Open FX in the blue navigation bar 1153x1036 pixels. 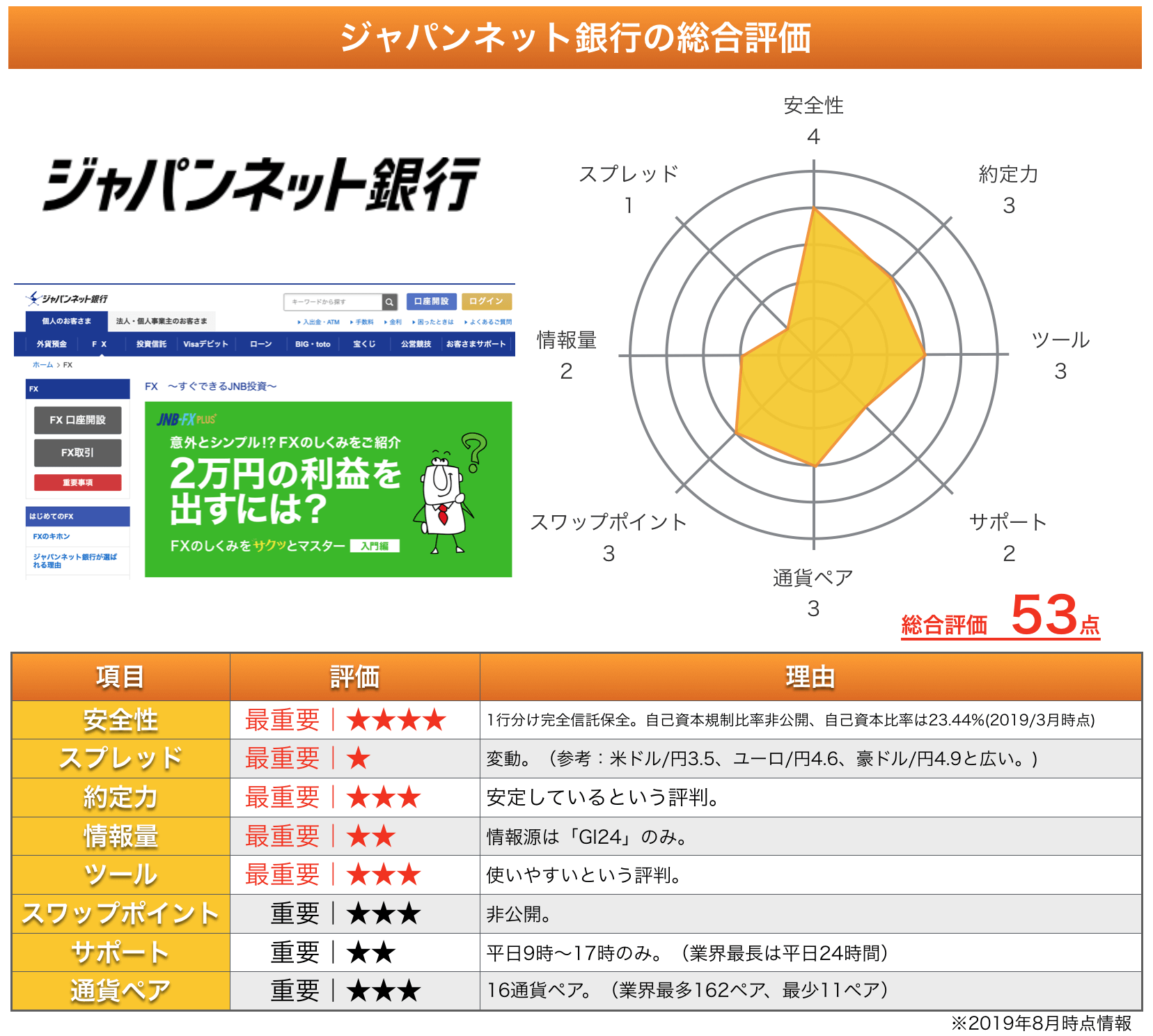coord(100,344)
